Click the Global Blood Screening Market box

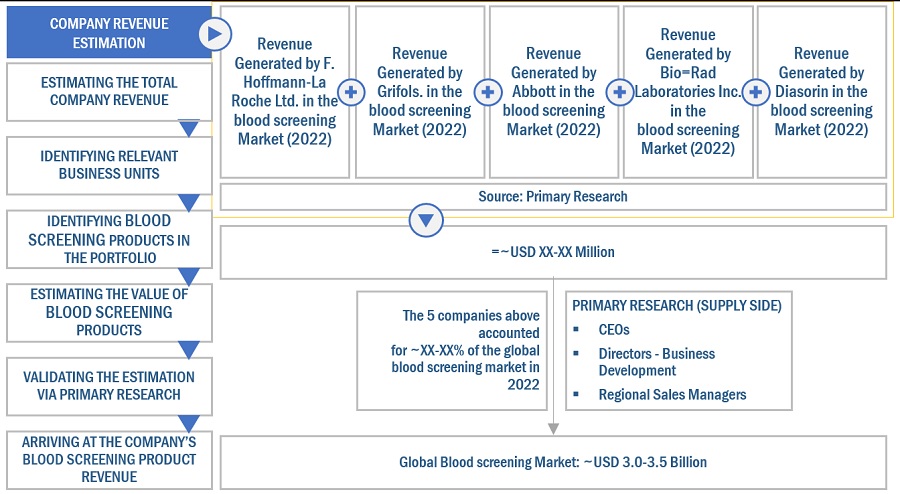pyautogui.click(x=552, y=462)
